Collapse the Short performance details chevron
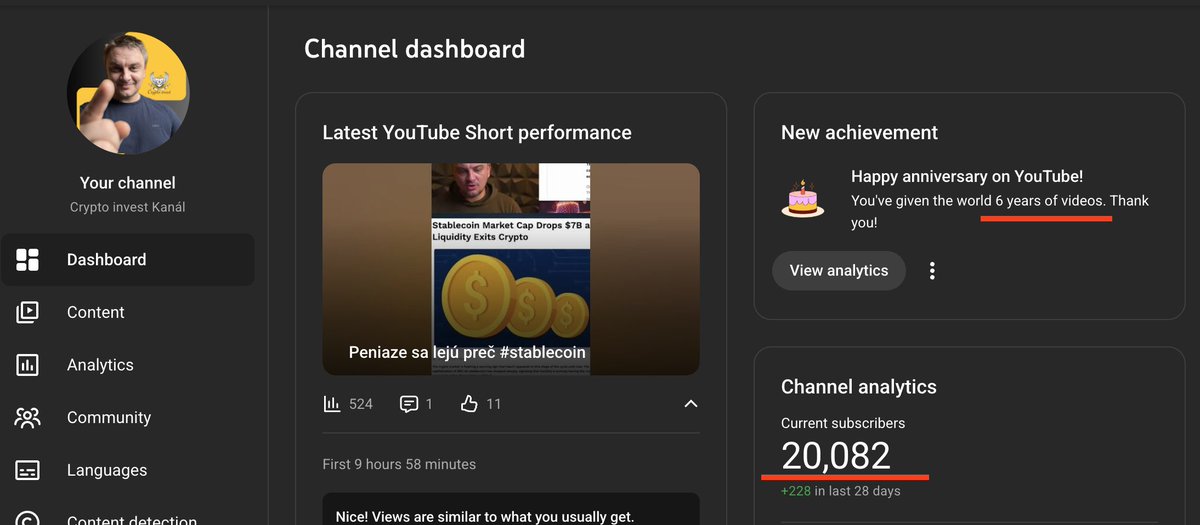 point(690,404)
